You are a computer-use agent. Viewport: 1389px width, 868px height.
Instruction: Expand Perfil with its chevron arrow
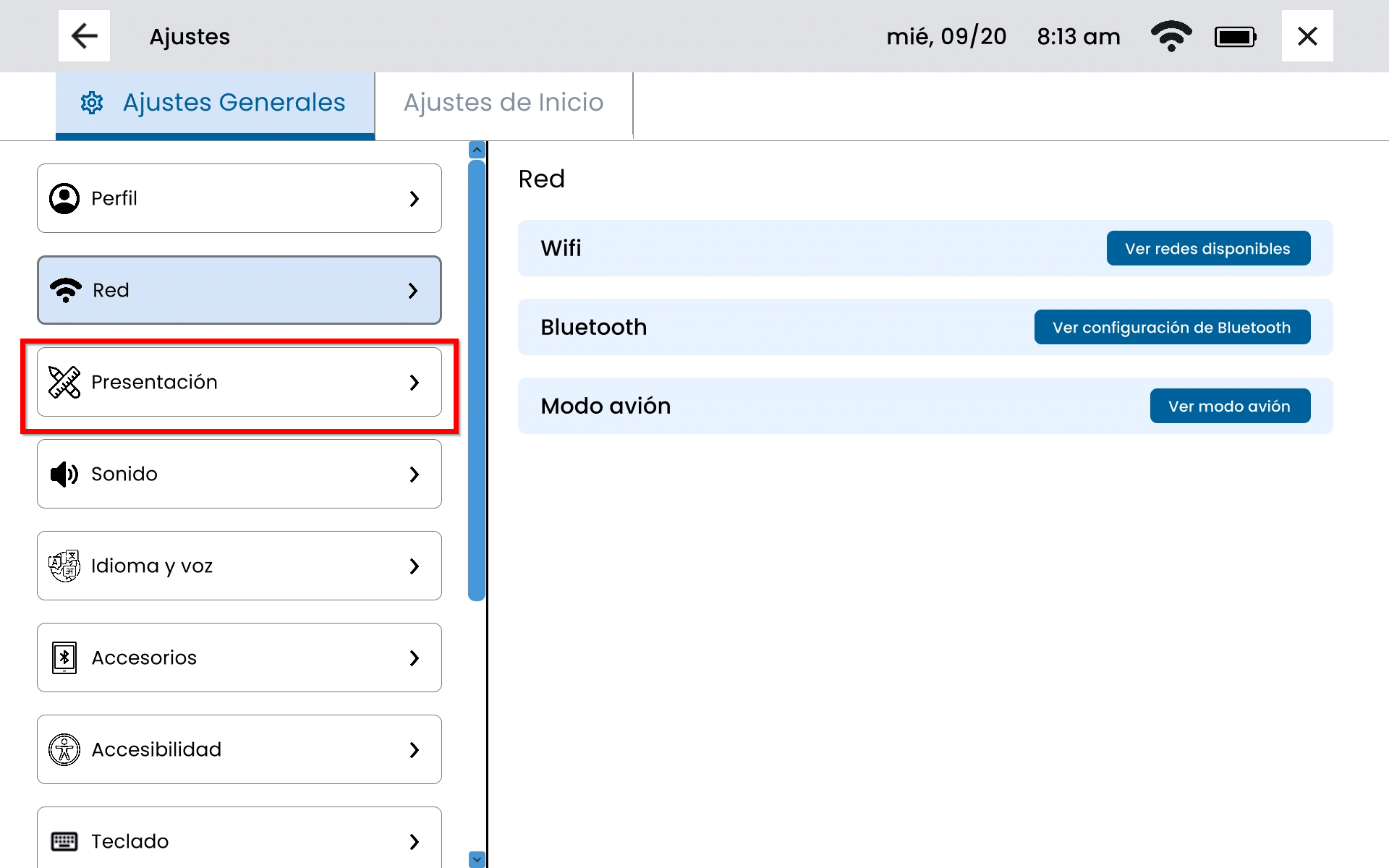click(414, 198)
